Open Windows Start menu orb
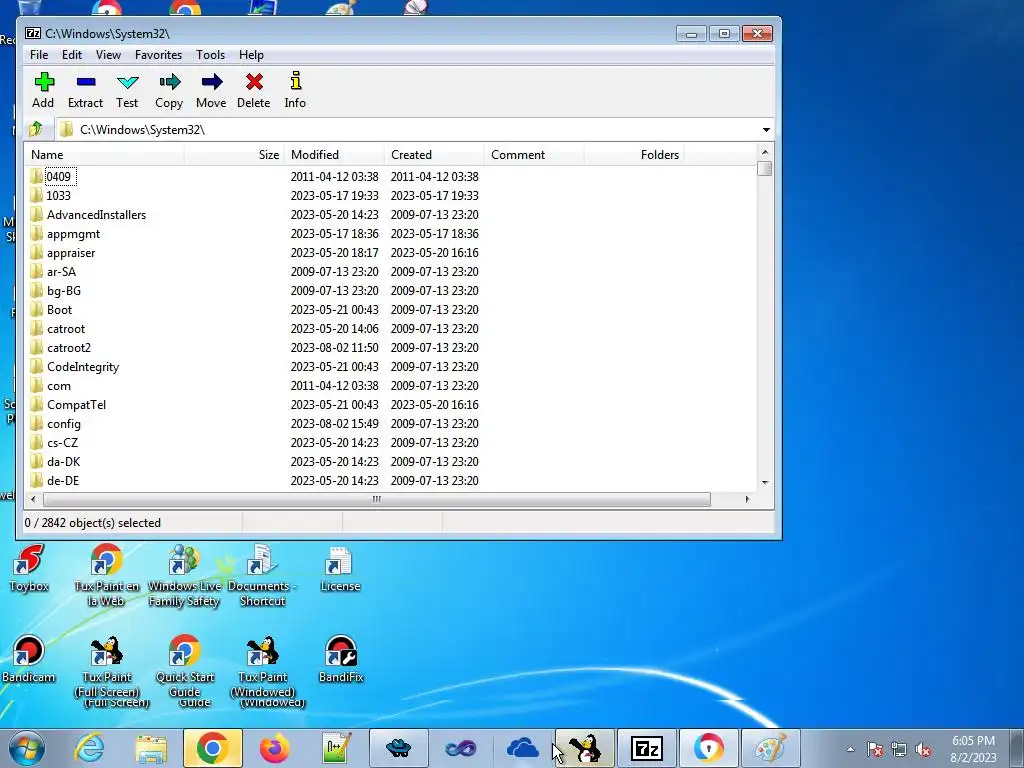 coord(27,748)
